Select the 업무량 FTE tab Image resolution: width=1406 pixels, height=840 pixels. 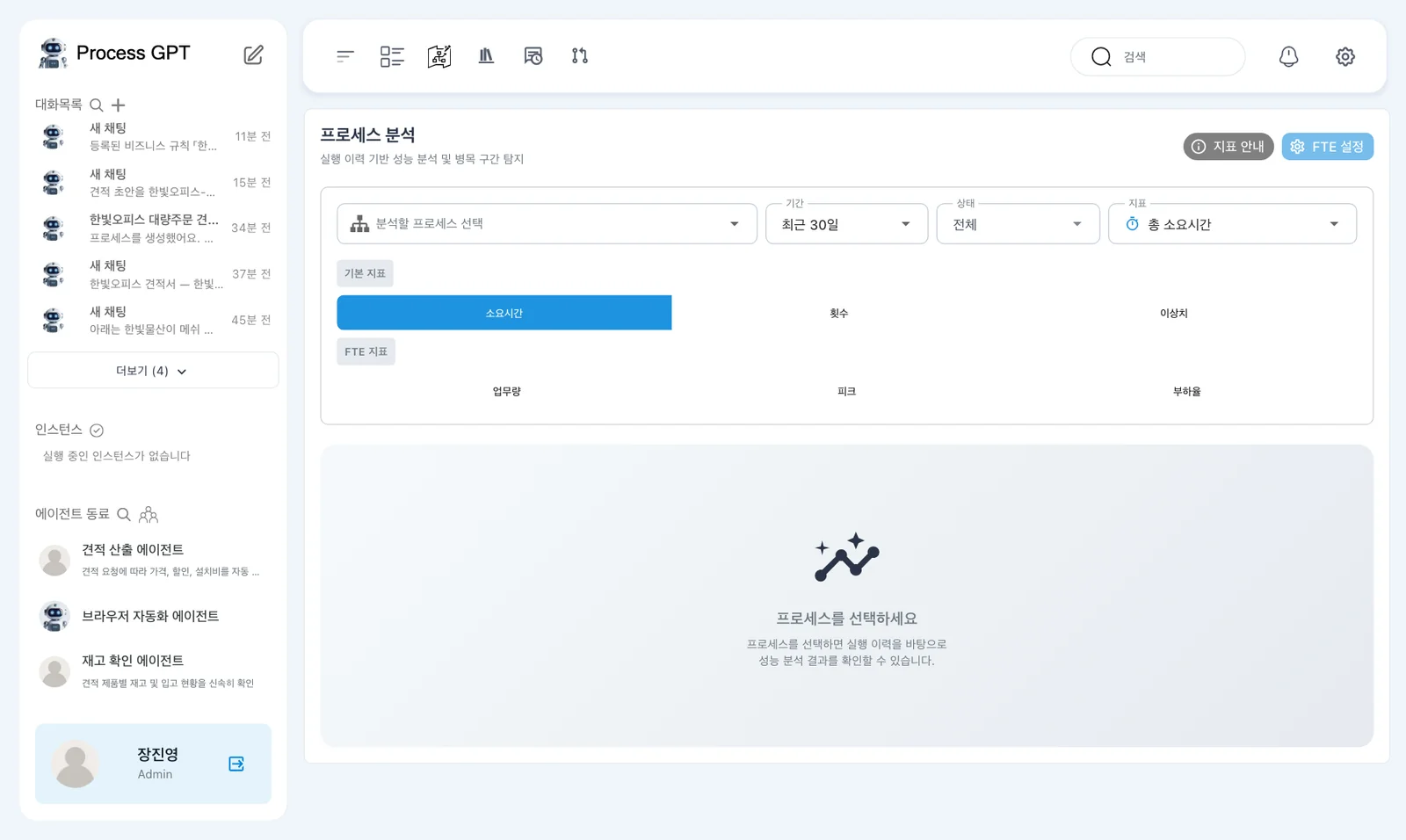(x=506, y=391)
